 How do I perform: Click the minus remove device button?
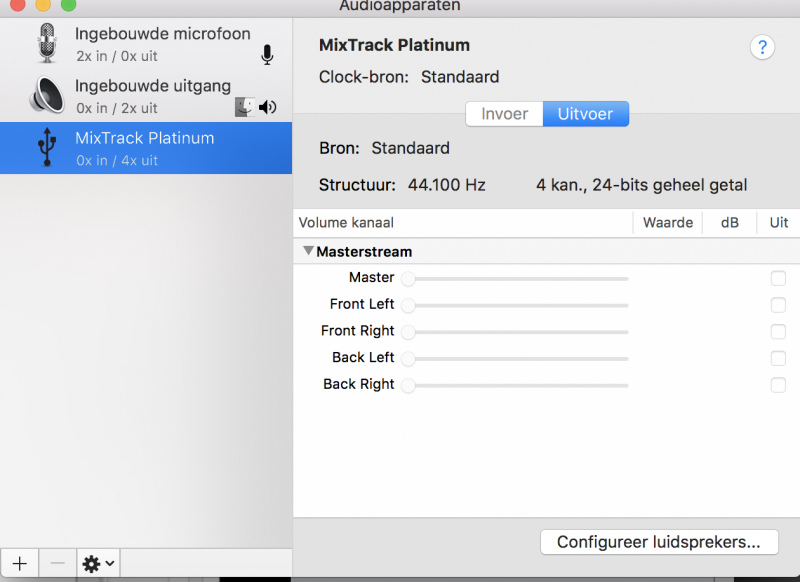pyautogui.click(x=58, y=564)
